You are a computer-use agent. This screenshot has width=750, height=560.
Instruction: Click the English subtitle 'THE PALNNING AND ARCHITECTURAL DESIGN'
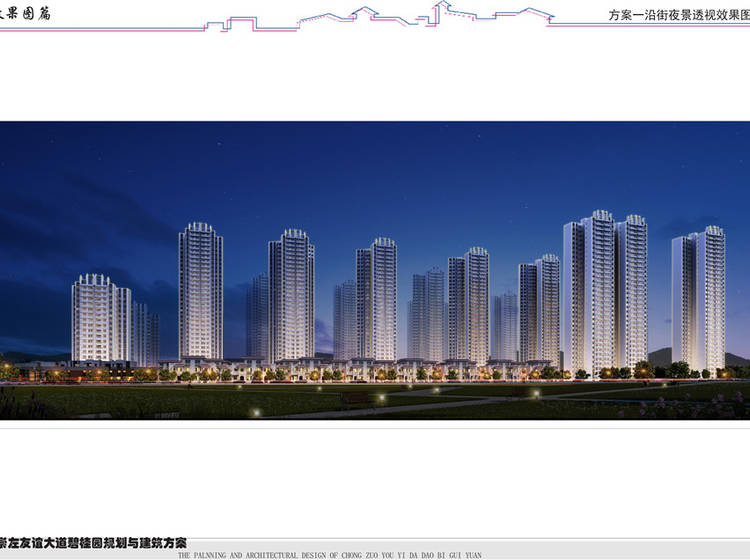(253, 555)
